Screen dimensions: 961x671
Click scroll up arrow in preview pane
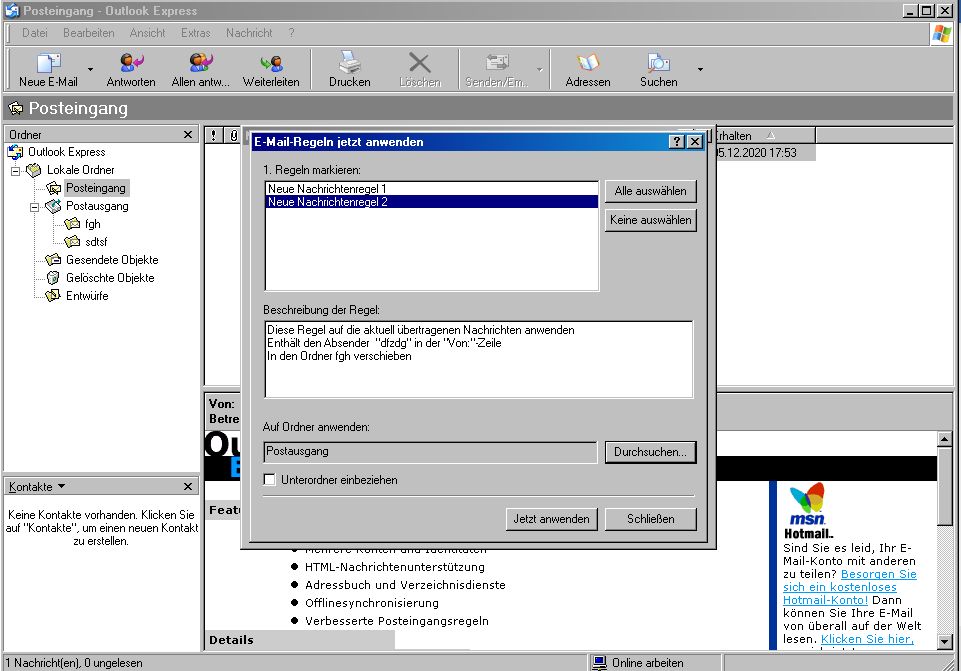click(944, 439)
